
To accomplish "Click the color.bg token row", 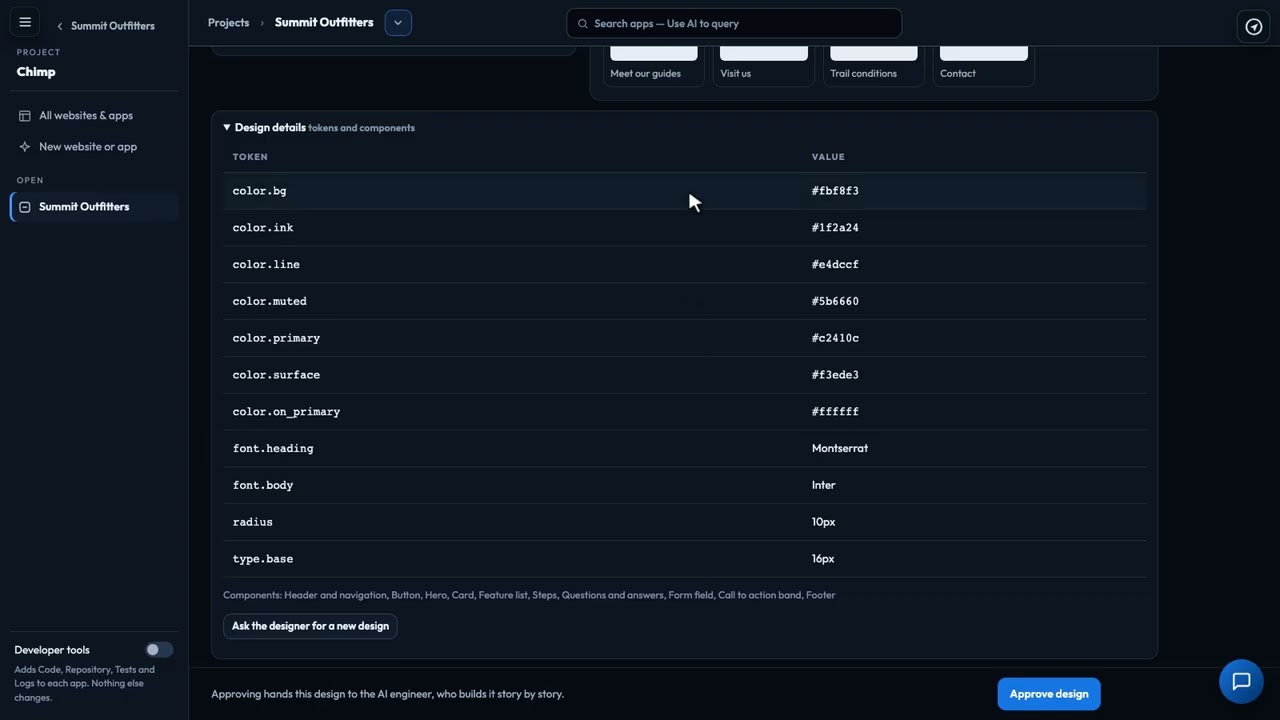I will click(684, 191).
